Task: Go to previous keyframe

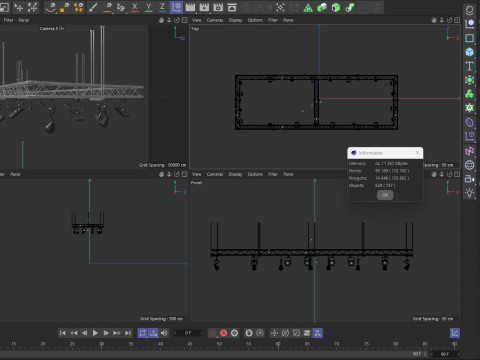Action: click(74, 333)
